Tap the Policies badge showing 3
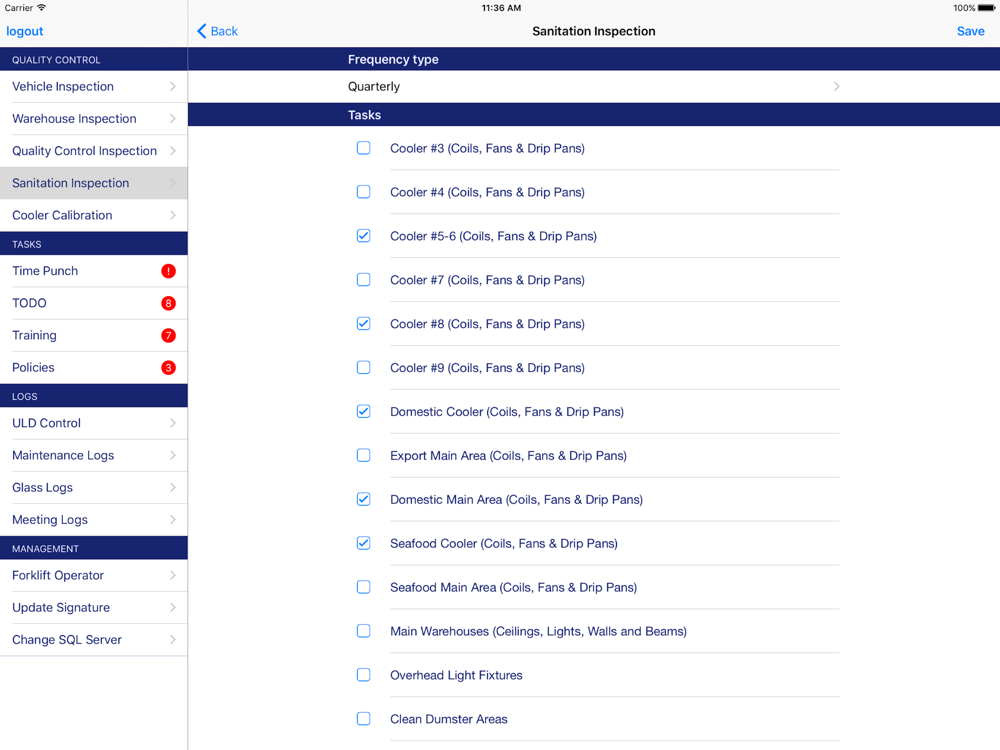This screenshot has height=750, width=1000. [168, 368]
